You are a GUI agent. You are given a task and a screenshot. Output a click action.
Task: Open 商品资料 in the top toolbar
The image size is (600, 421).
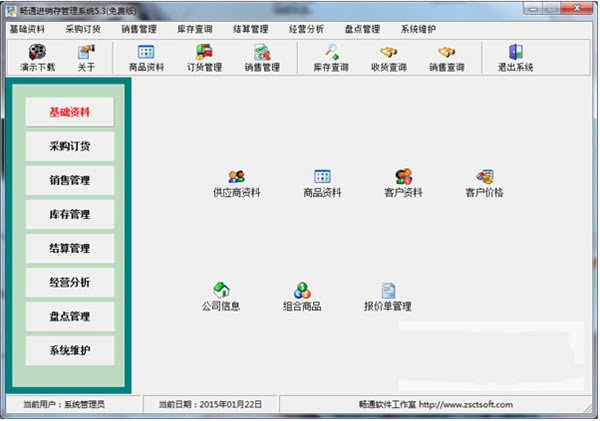(146, 58)
